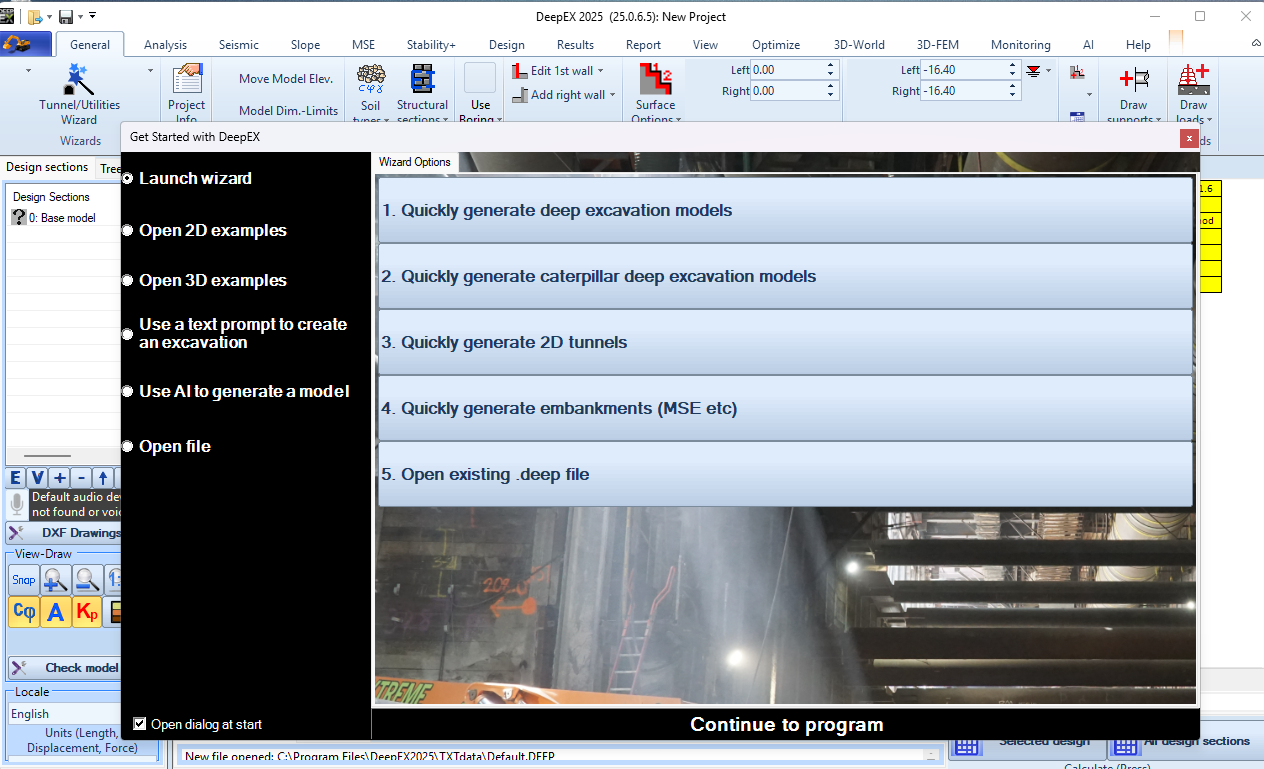The width and height of the screenshot is (1264, 769).
Task: Click the upper spinner on Left -16.40 field
Action: point(1013,66)
